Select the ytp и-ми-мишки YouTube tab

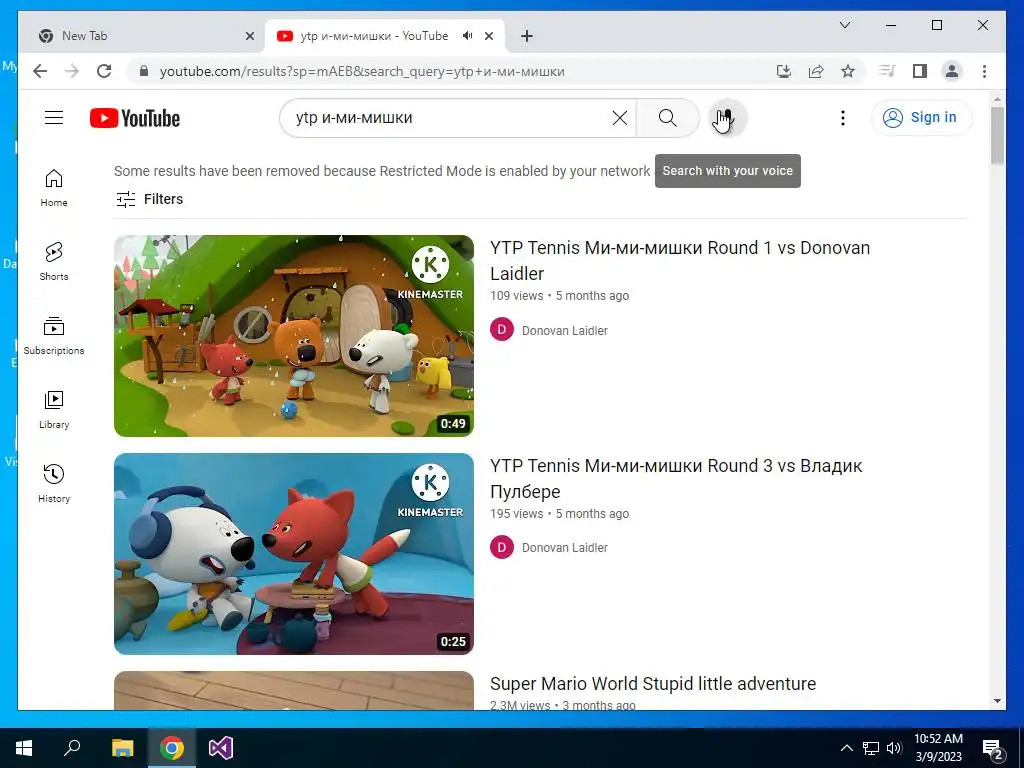click(x=385, y=36)
